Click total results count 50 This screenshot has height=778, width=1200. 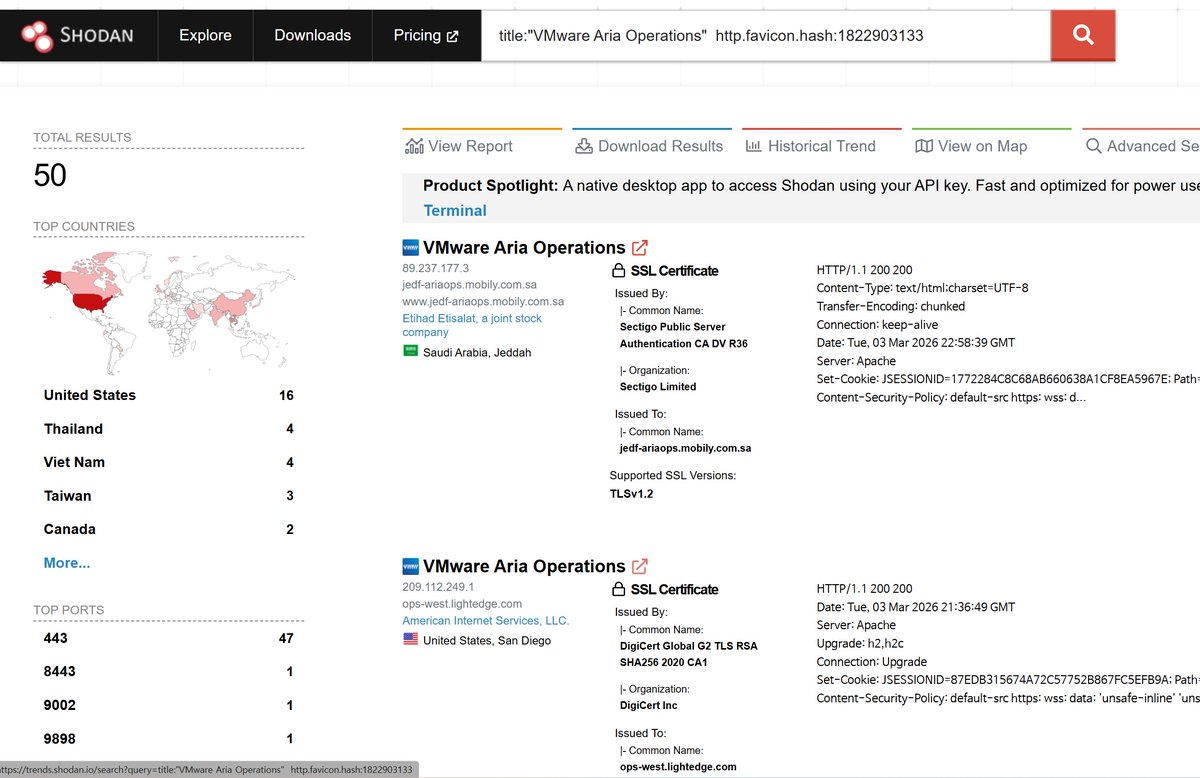50,176
